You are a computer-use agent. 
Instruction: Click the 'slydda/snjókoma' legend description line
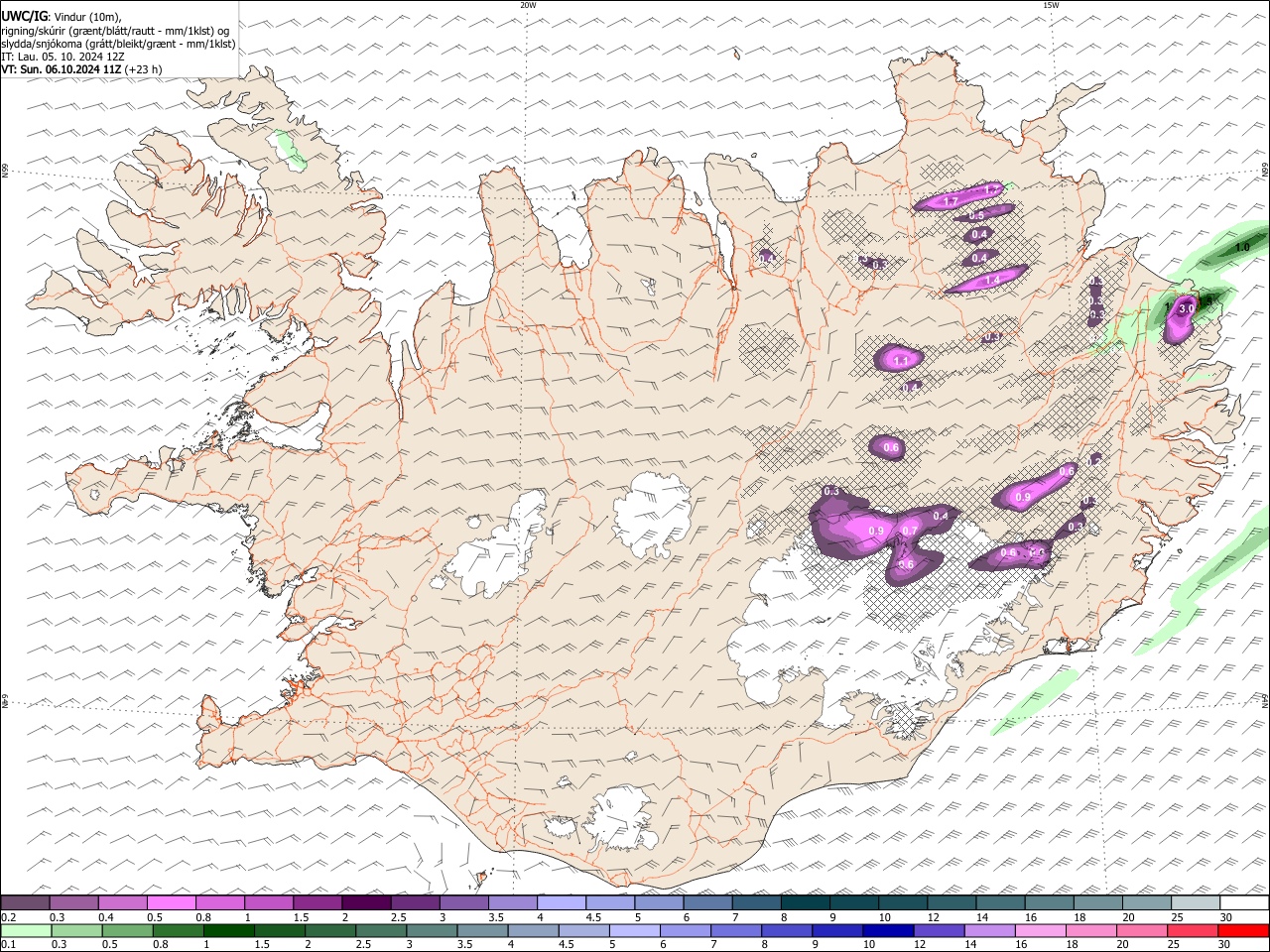[x=119, y=44]
